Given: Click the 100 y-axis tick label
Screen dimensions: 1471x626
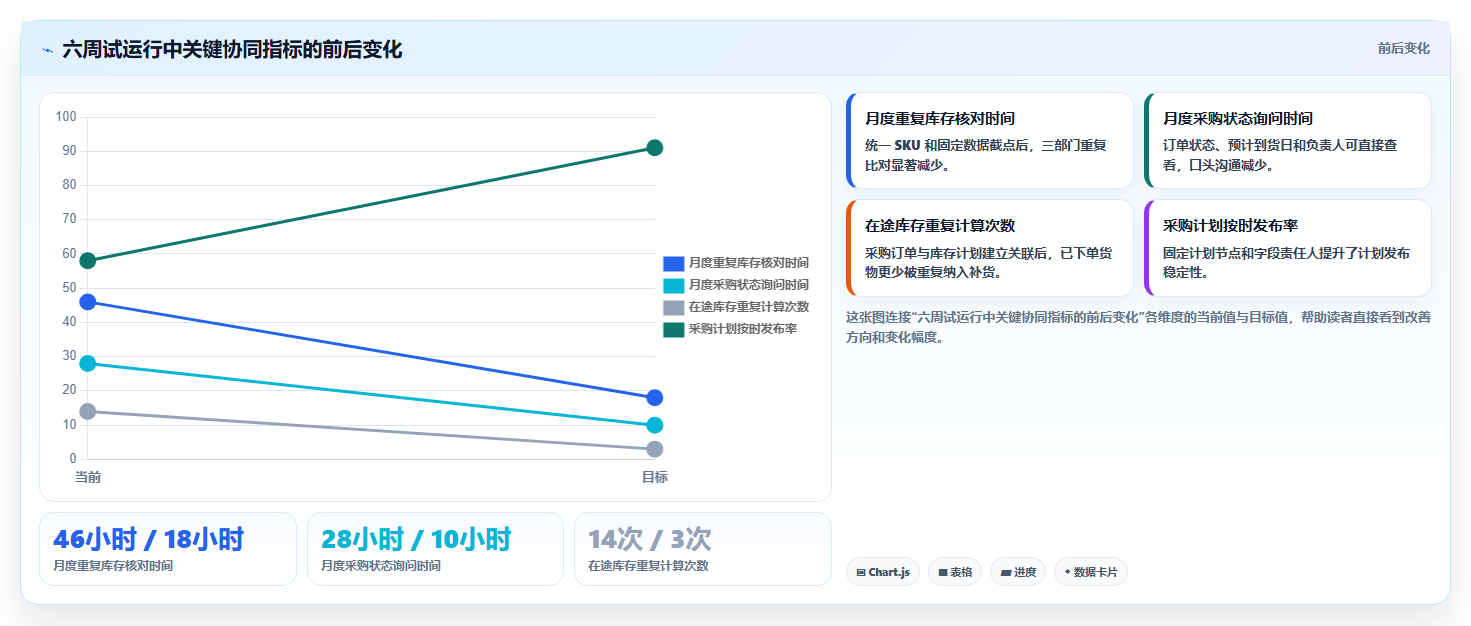Looking at the screenshot, I should click(x=66, y=117).
